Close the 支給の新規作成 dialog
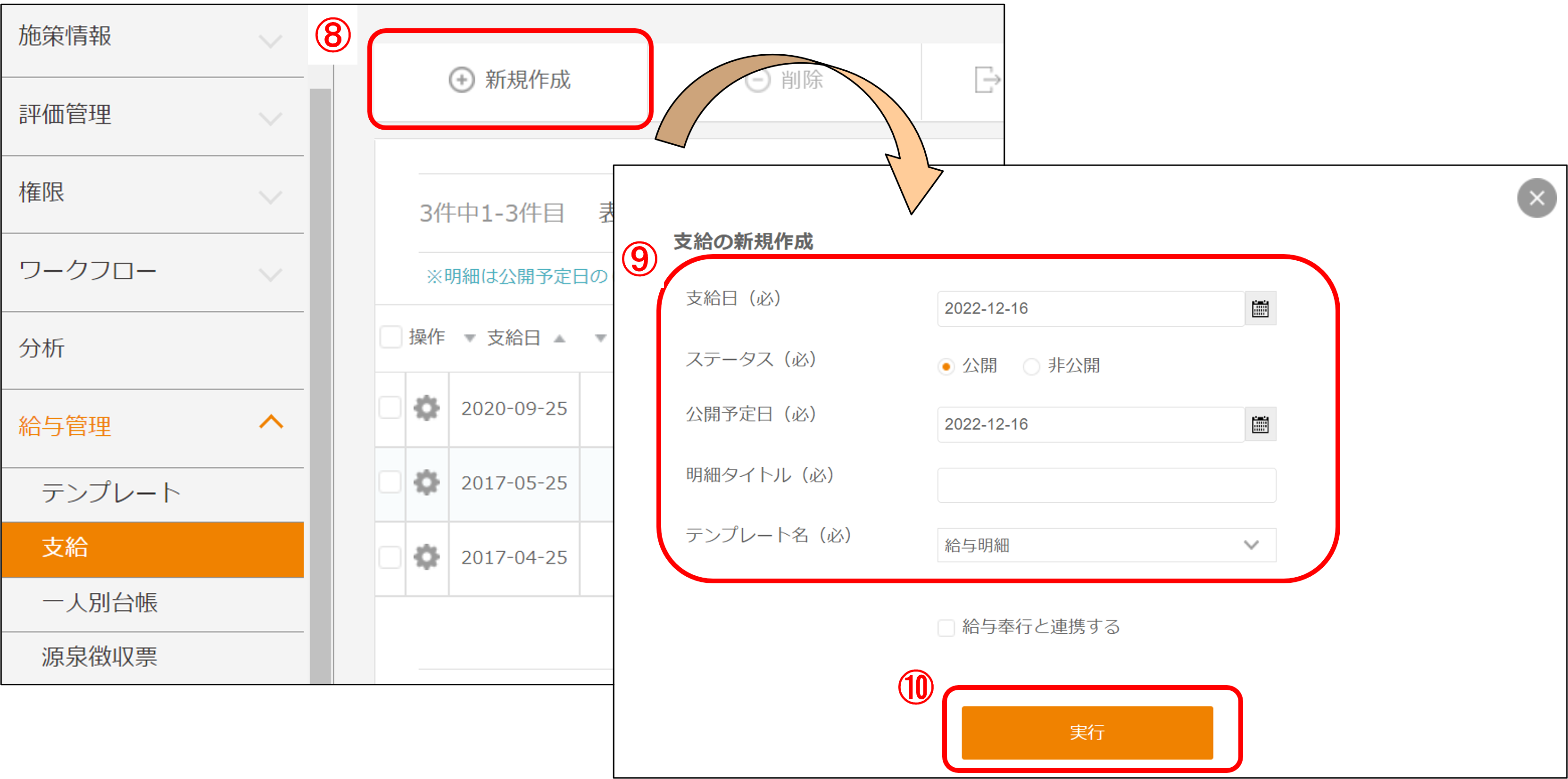Image resolution: width=1568 pixels, height=779 pixels. [x=1536, y=198]
